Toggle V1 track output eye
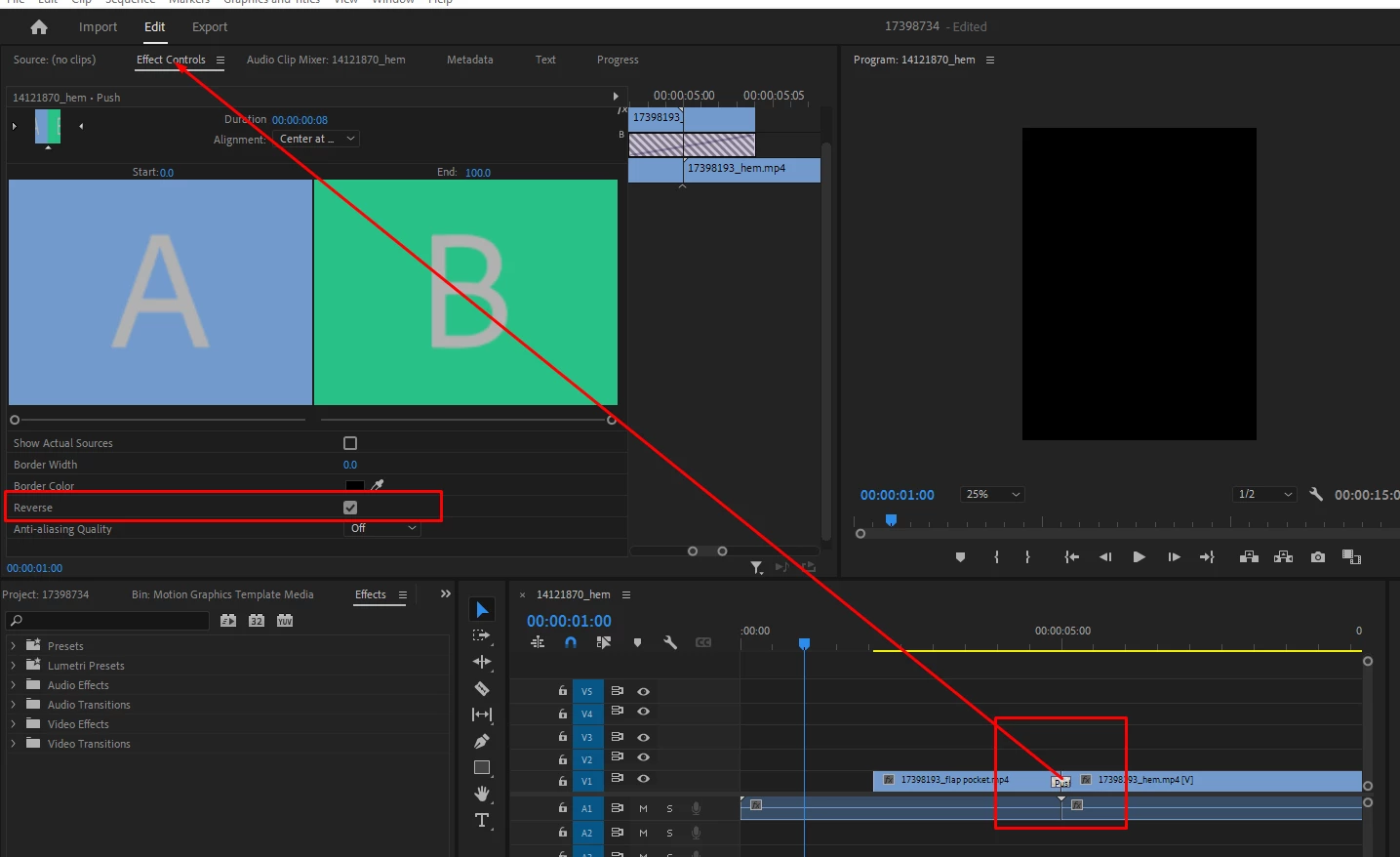This screenshot has width=1400, height=857. 643,779
